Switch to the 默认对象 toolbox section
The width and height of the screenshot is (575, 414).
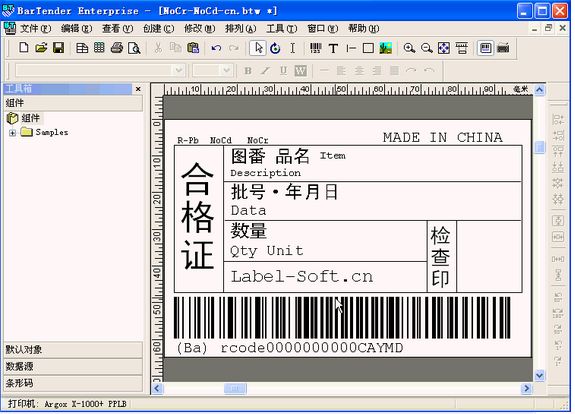(73, 350)
